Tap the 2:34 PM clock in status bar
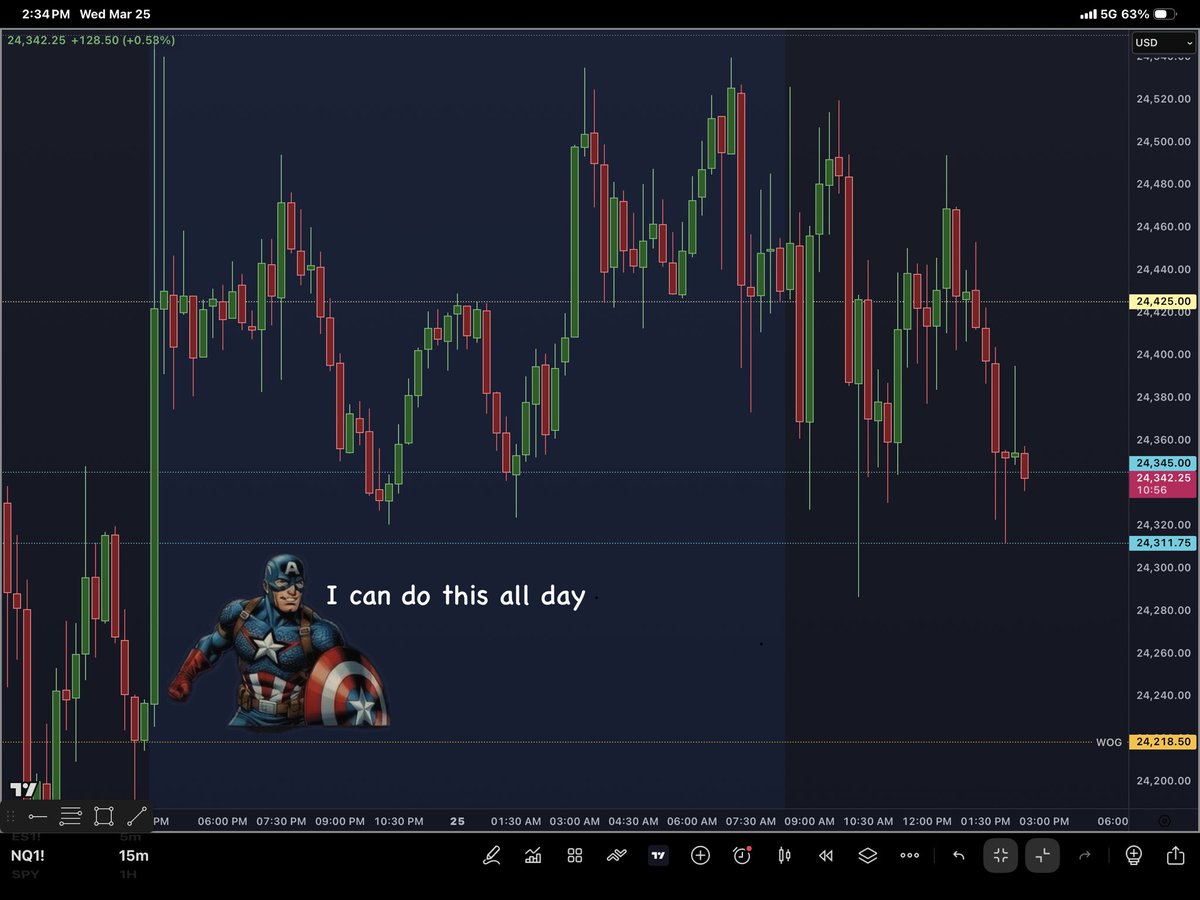The image size is (1200, 900). [46, 14]
